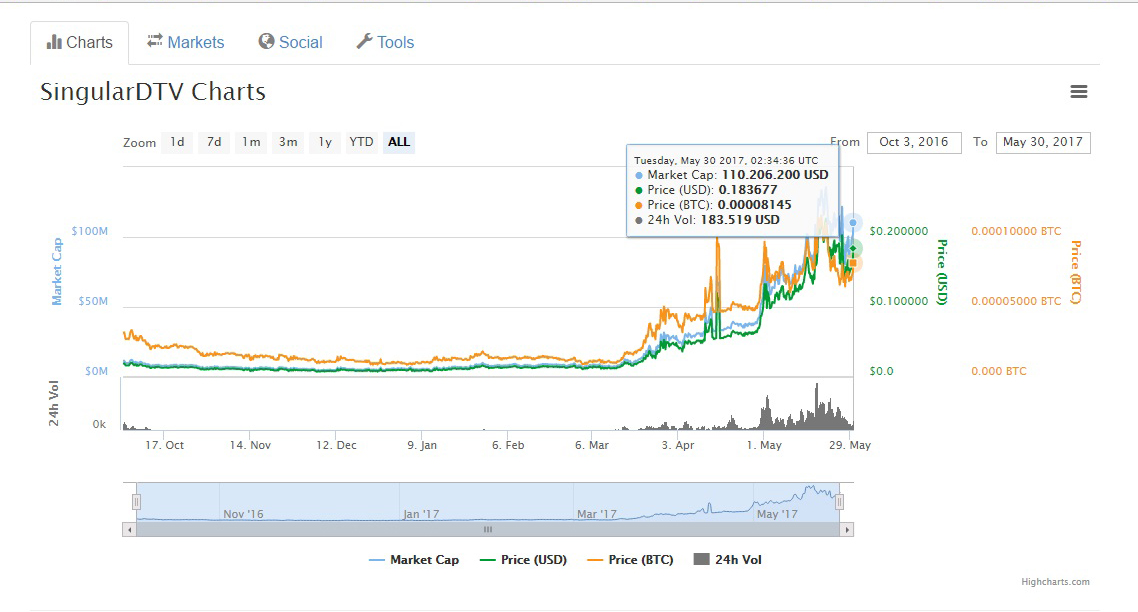Click the 14. Nov date axis label

click(x=250, y=445)
